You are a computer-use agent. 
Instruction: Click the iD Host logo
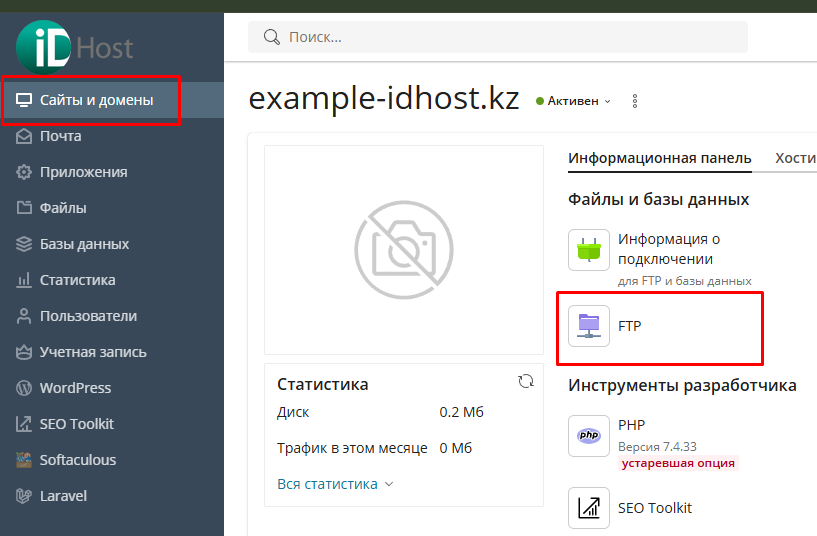tap(74, 47)
